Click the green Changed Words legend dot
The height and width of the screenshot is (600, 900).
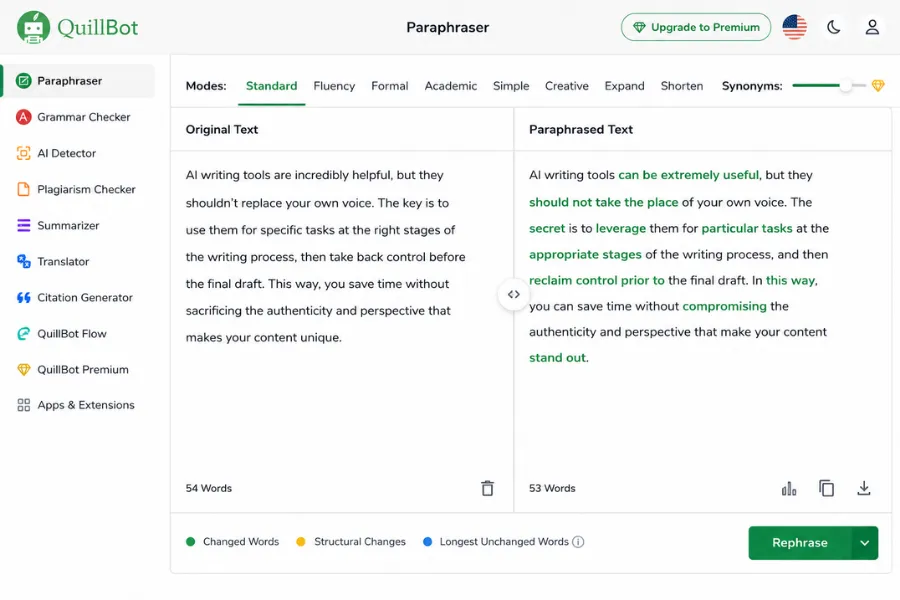click(x=191, y=541)
